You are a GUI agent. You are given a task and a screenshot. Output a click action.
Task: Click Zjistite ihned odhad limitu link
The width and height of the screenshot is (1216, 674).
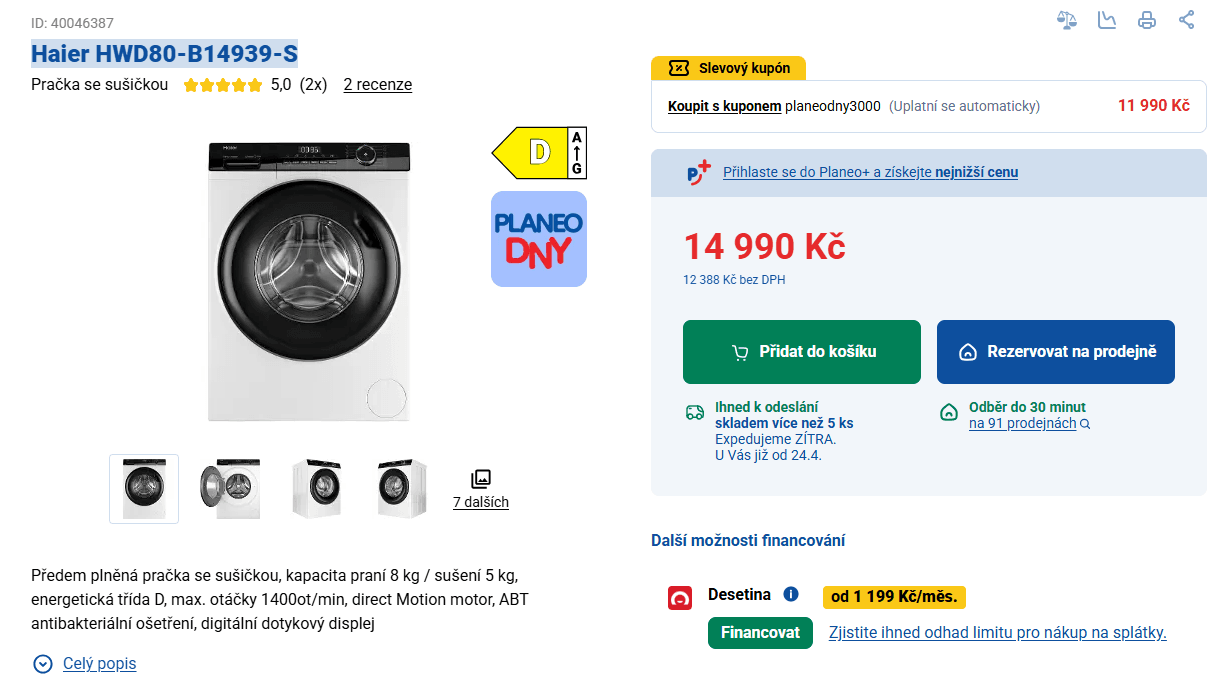click(998, 633)
